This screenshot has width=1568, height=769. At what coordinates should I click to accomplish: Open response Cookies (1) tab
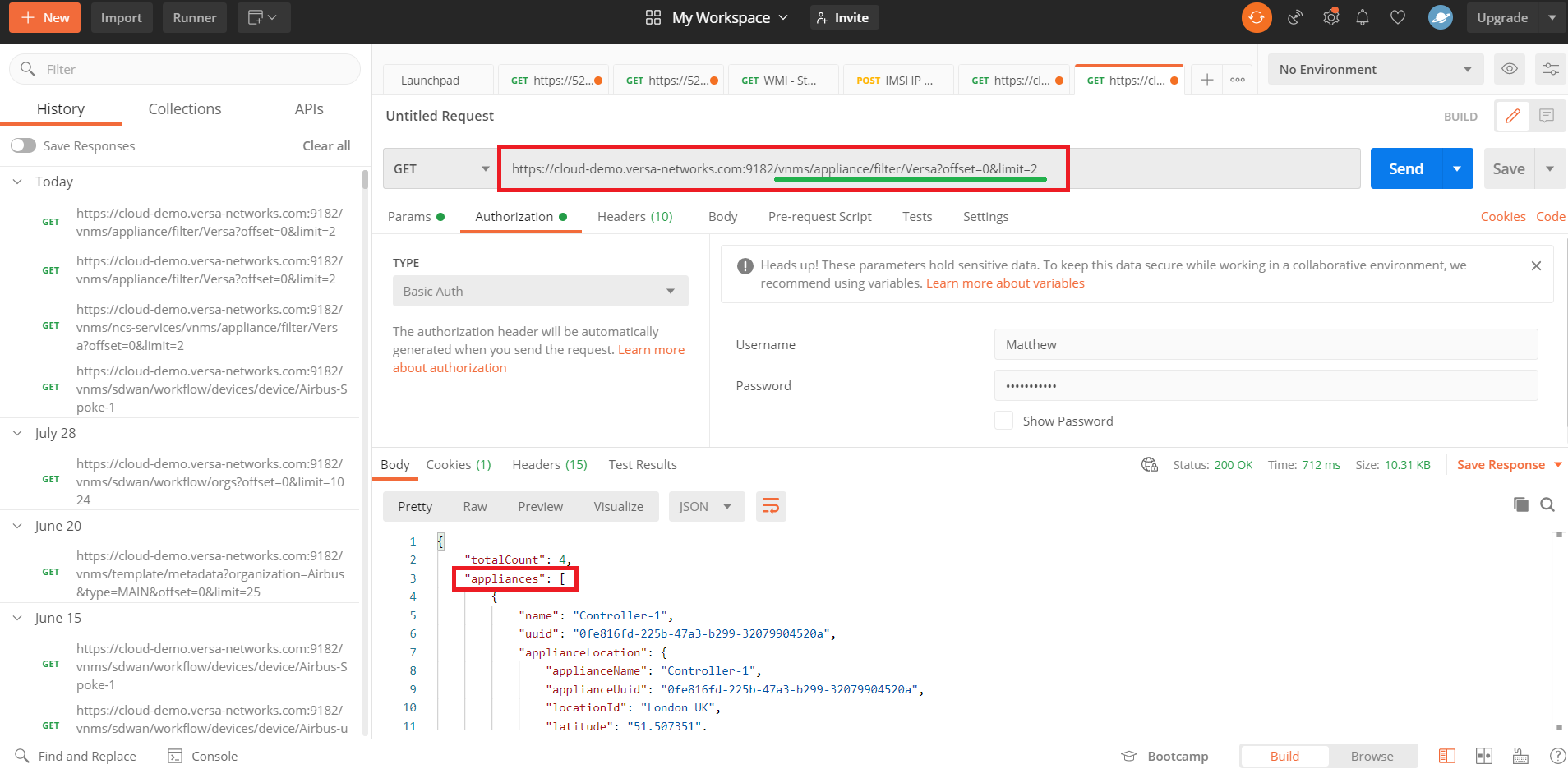coord(459,464)
